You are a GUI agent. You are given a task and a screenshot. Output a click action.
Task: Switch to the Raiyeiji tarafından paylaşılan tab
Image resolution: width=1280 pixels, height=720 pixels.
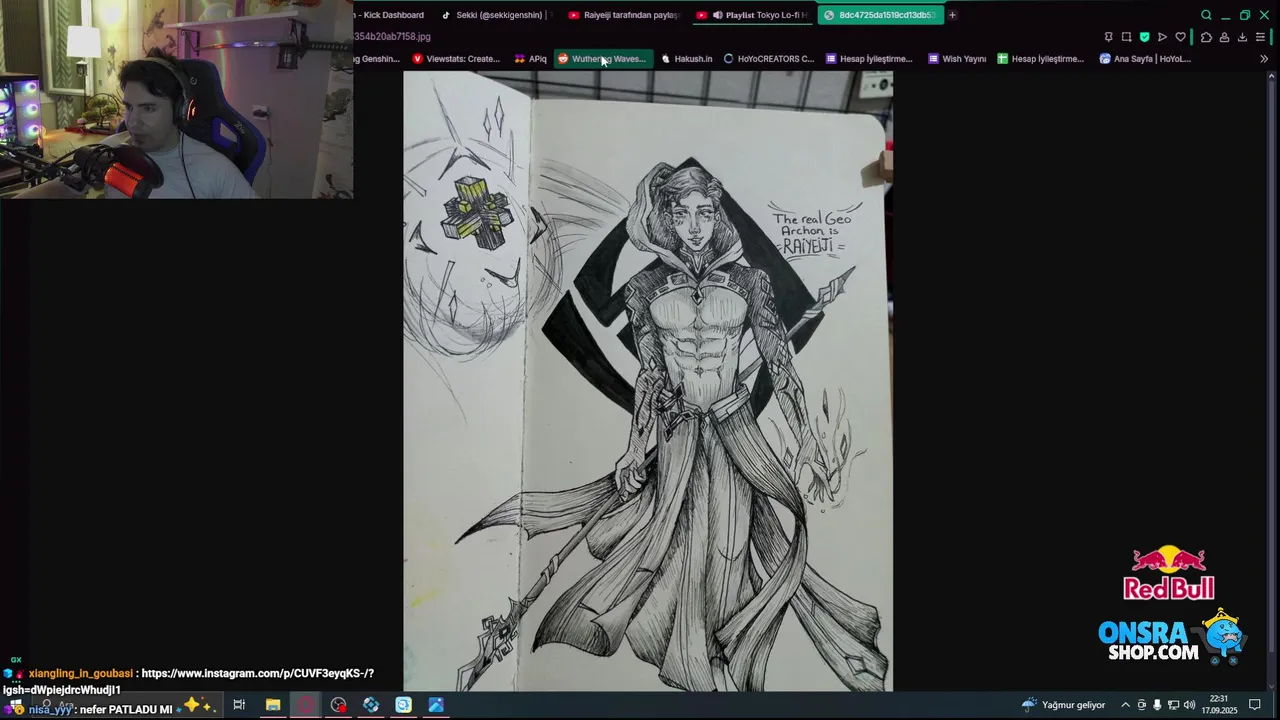(x=624, y=15)
